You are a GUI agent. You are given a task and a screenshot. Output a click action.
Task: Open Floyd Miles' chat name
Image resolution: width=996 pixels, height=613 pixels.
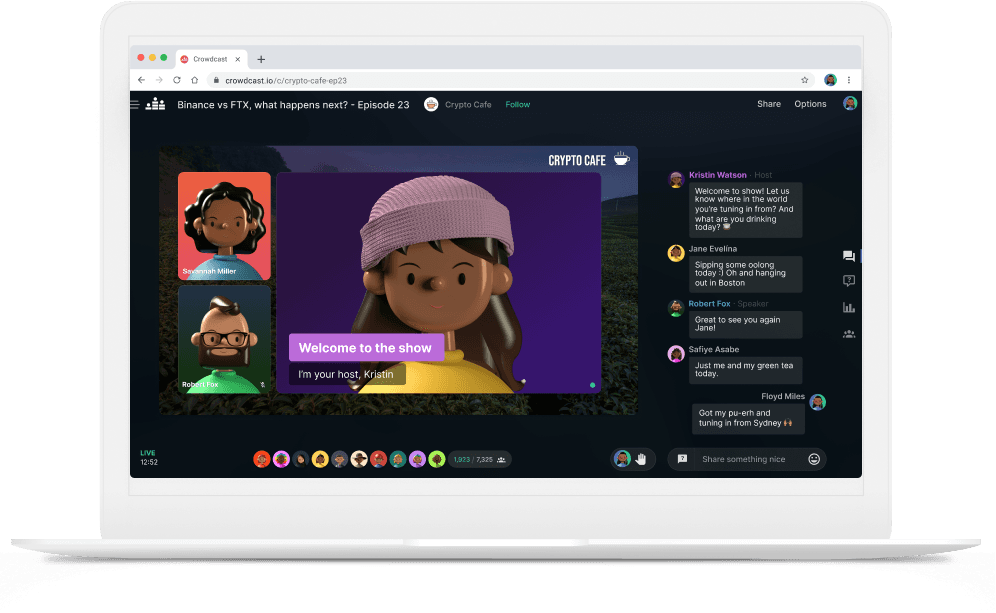tap(783, 396)
